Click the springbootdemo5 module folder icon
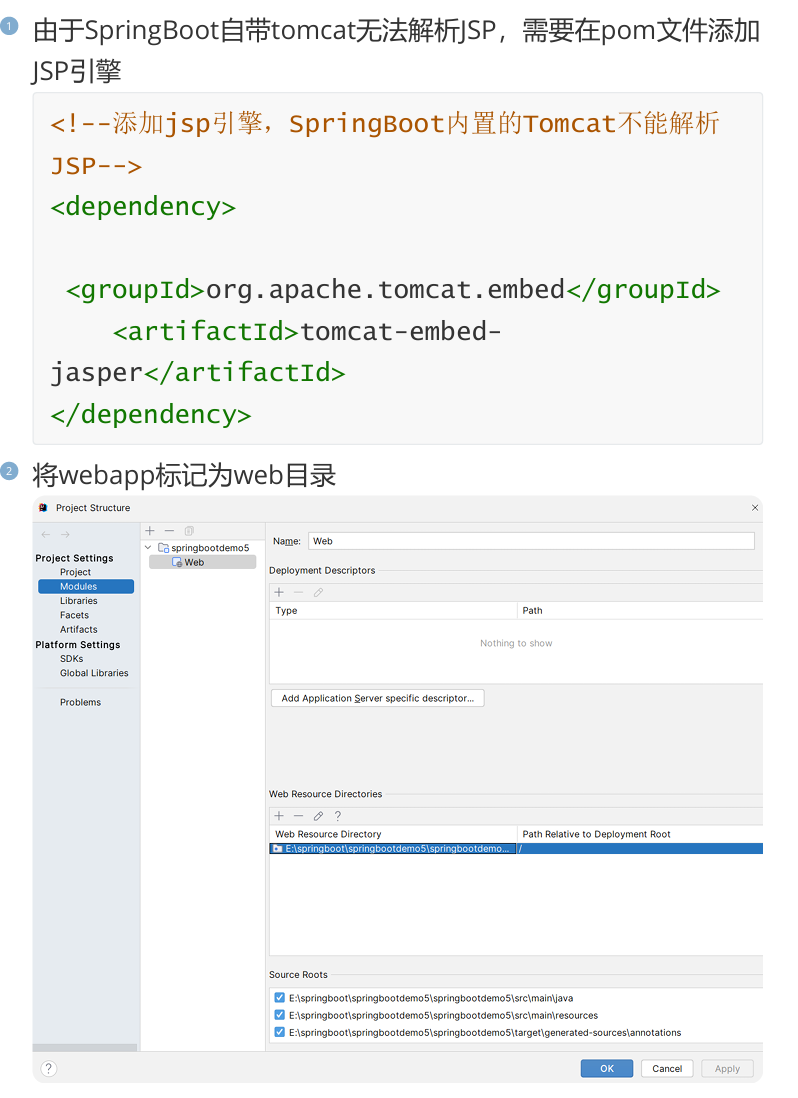This screenshot has width=798, height=1098. coord(163,548)
